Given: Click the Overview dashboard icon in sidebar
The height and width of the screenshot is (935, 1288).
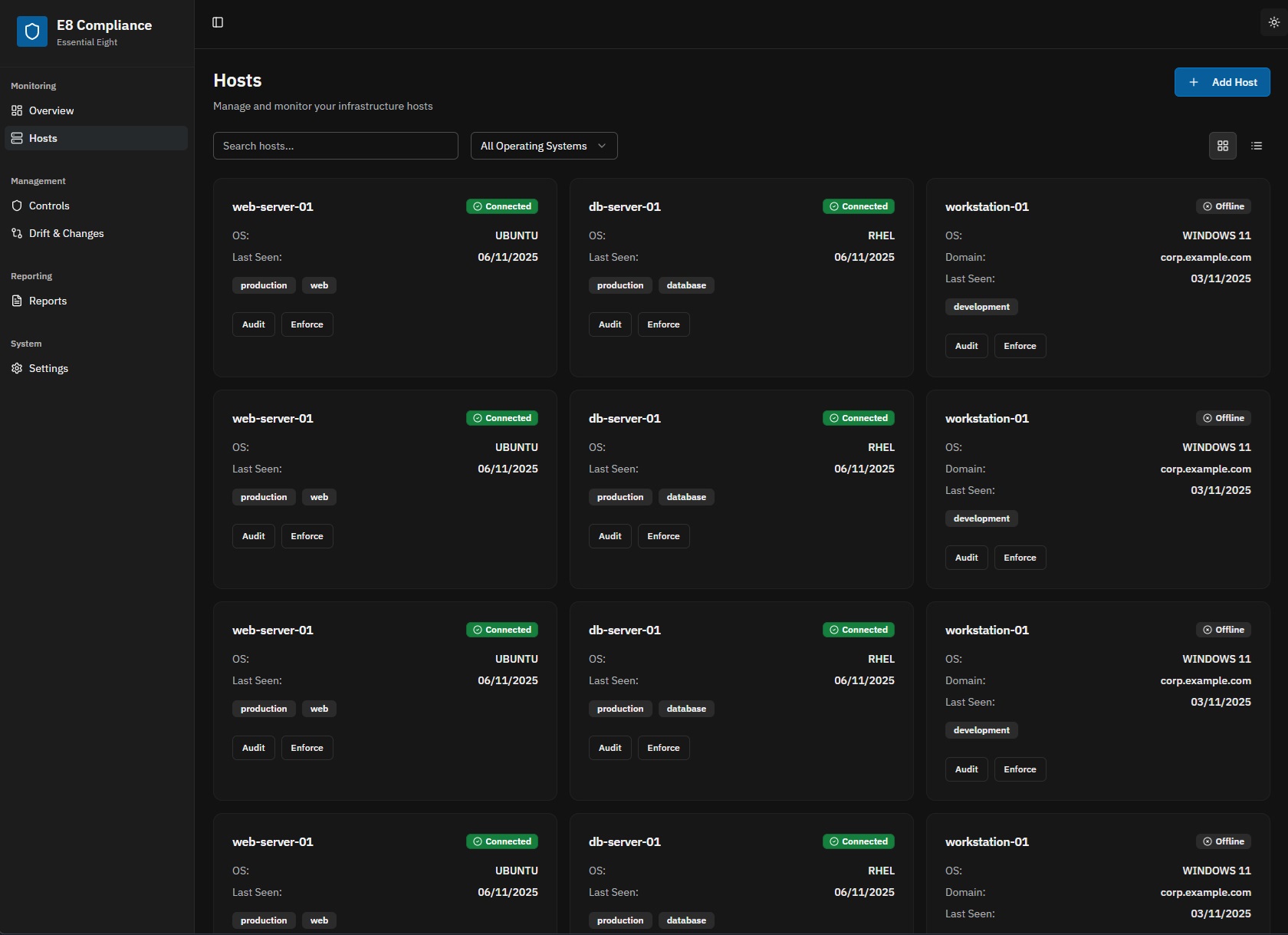Looking at the screenshot, I should click(17, 110).
